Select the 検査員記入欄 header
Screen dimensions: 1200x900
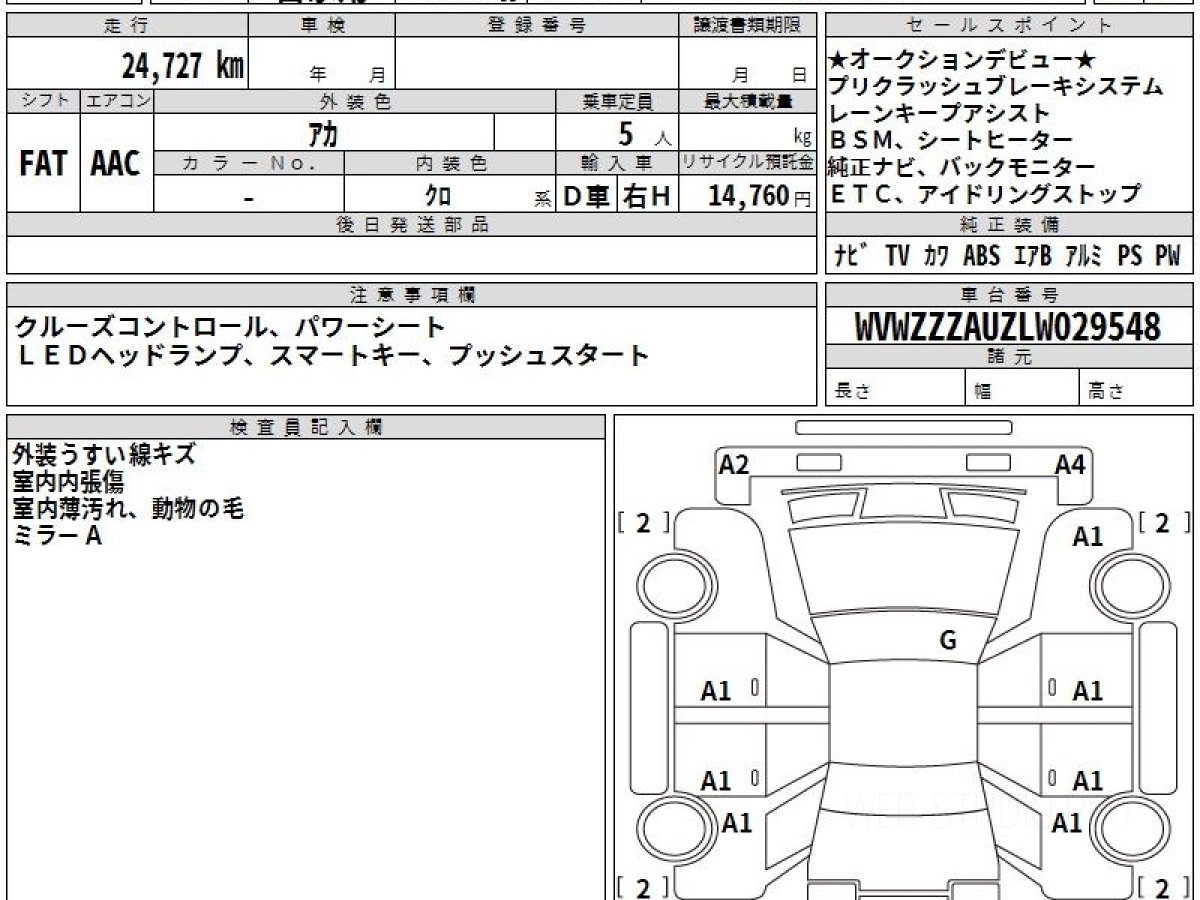(306, 426)
